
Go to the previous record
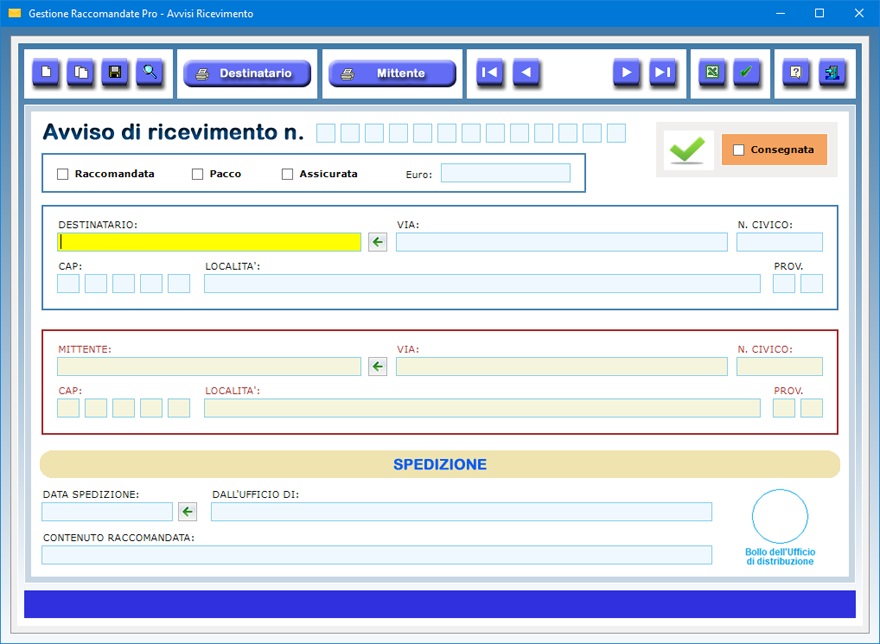(x=526, y=72)
